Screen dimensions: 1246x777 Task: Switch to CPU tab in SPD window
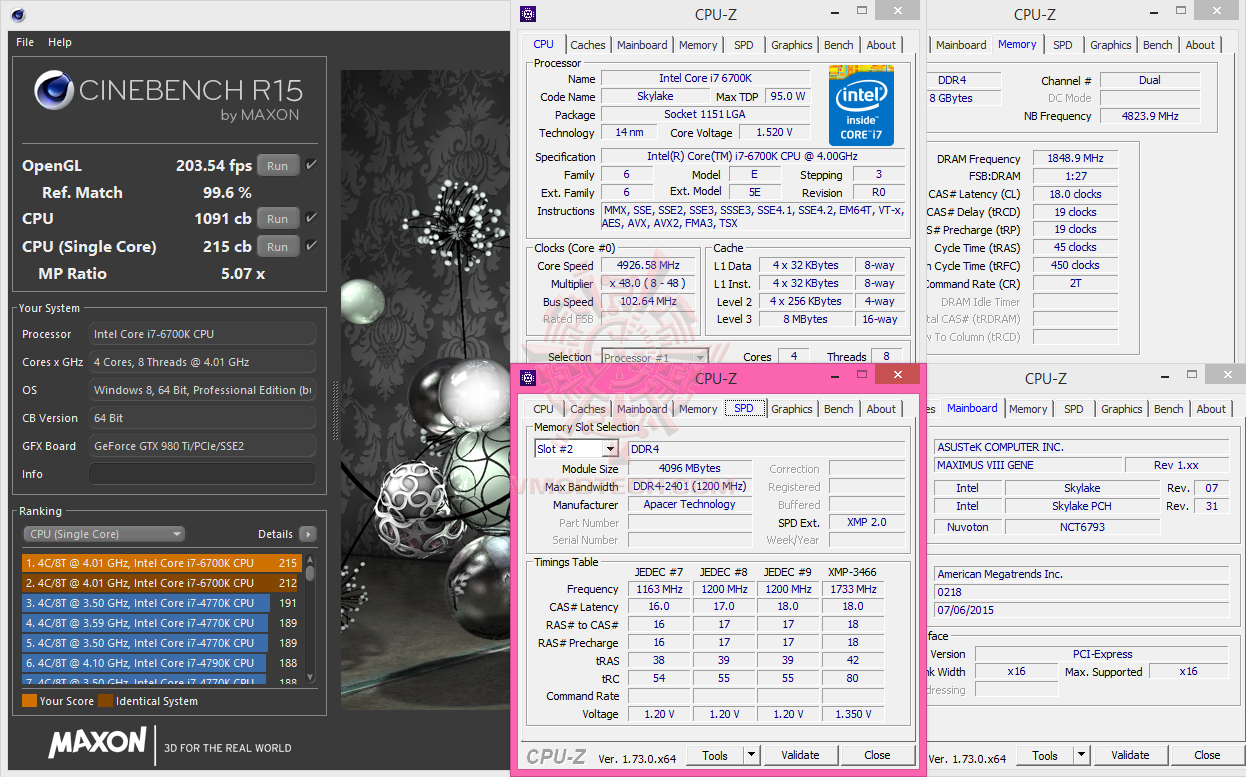543,409
